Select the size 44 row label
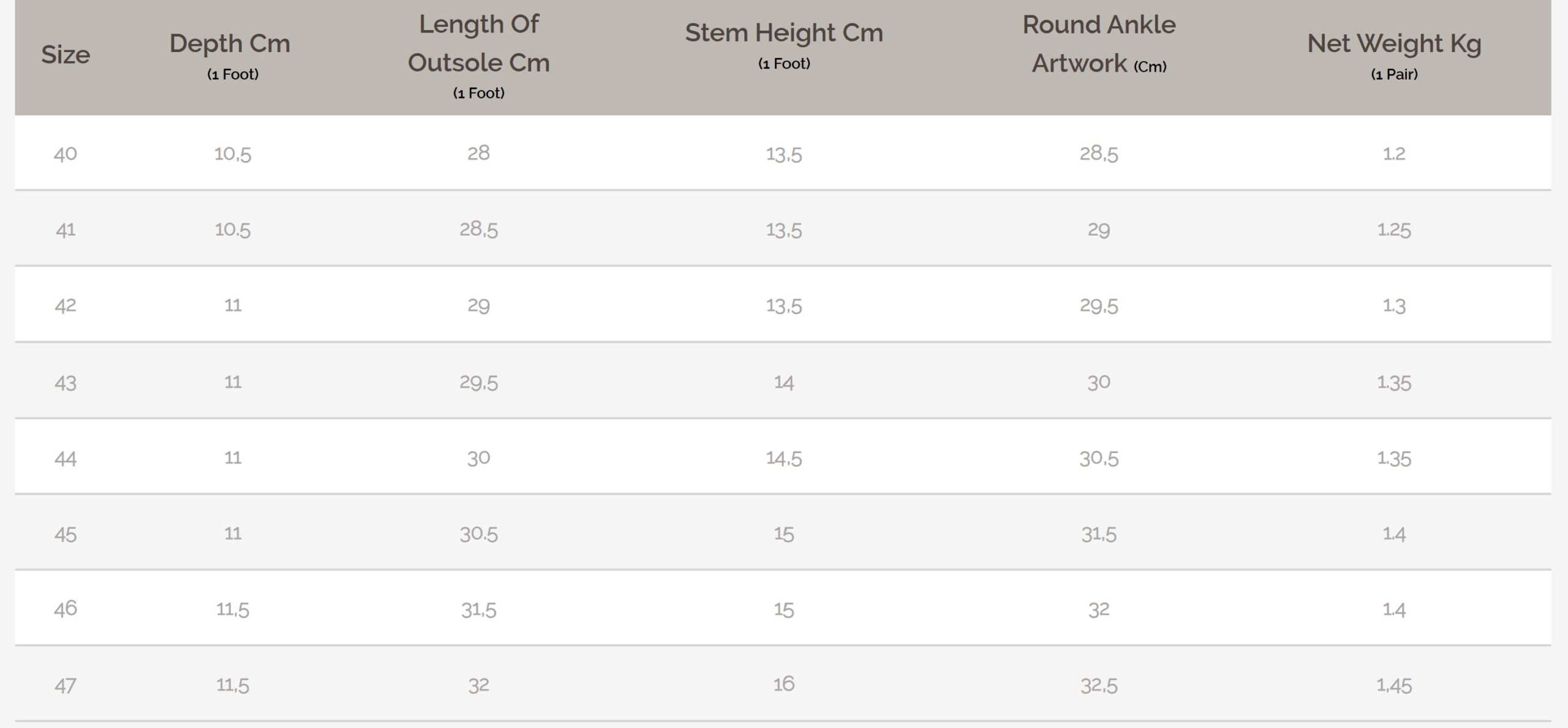This screenshot has height=728, width=1568. pyautogui.click(x=66, y=459)
